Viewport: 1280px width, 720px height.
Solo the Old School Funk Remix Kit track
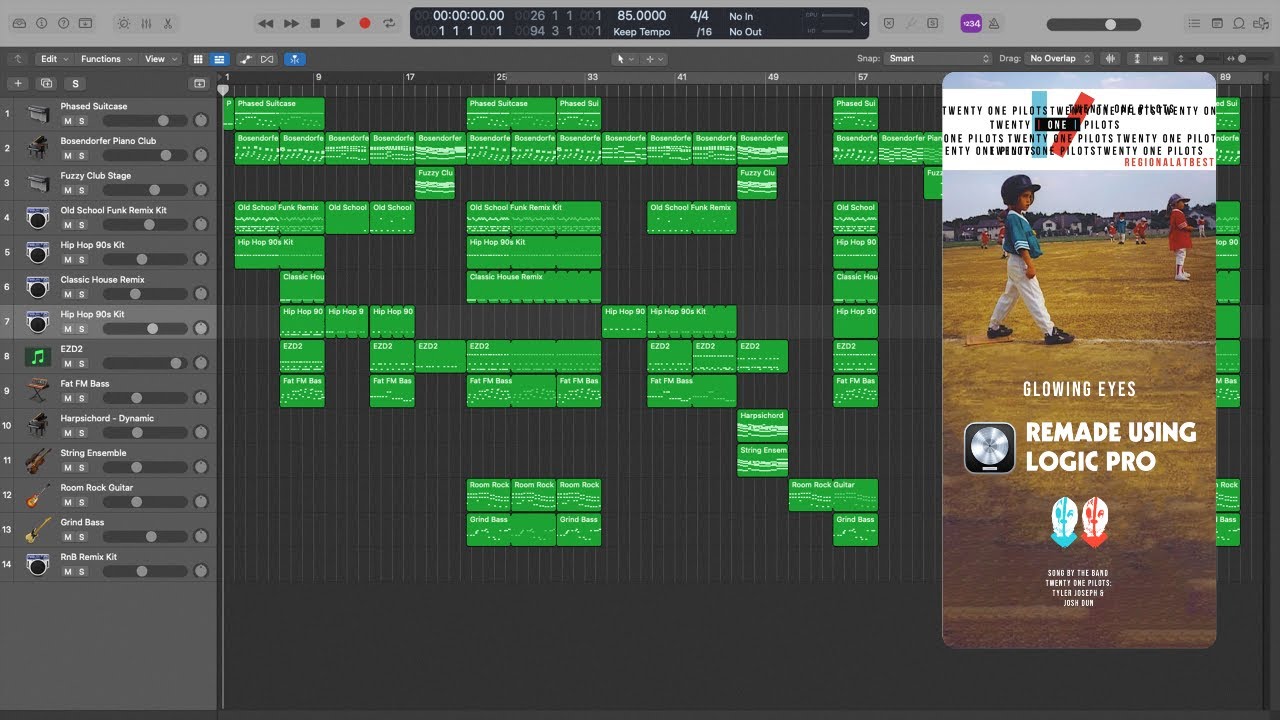(x=82, y=225)
